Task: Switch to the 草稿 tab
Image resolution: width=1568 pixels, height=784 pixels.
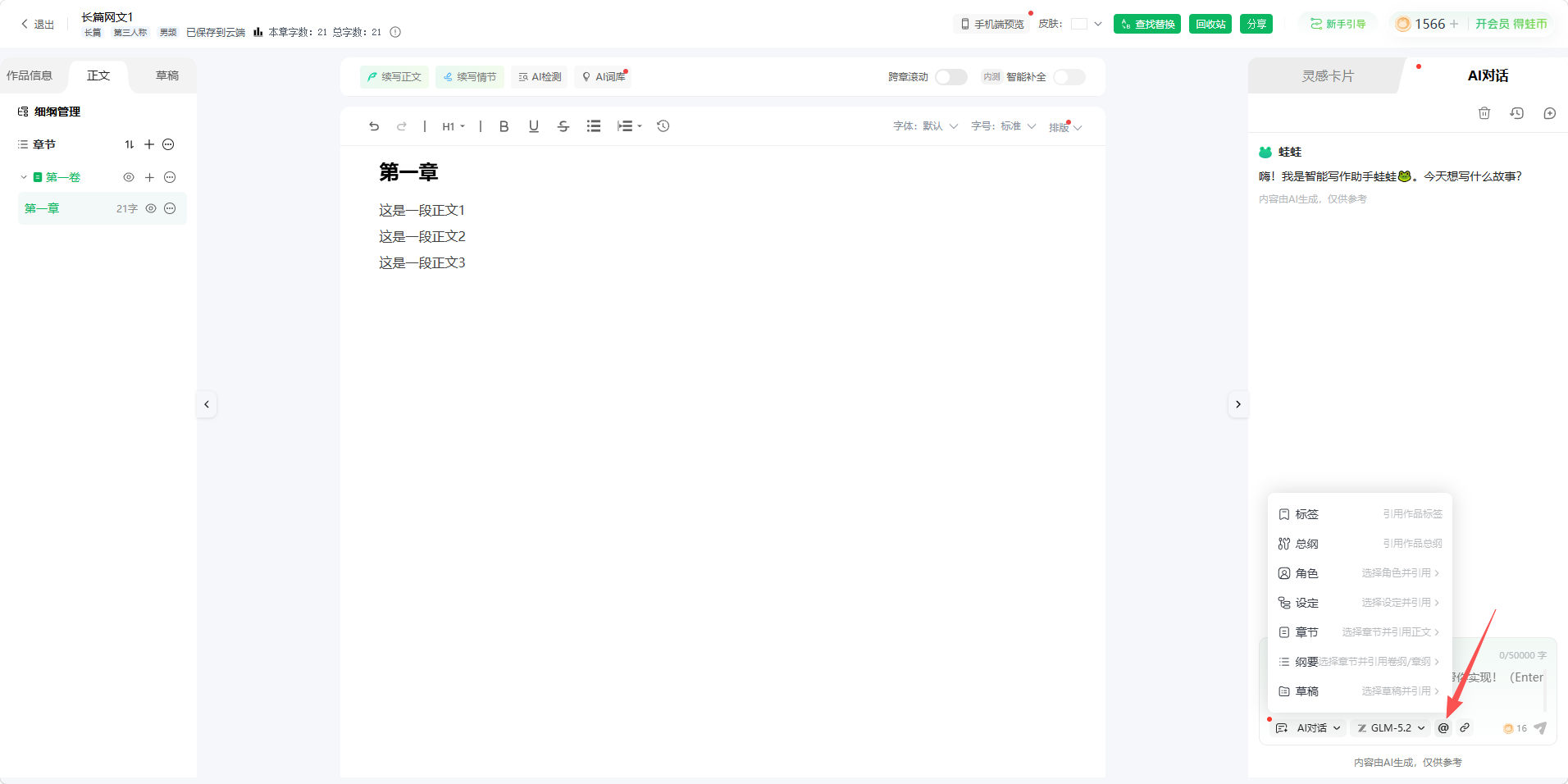Action: (x=167, y=75)
